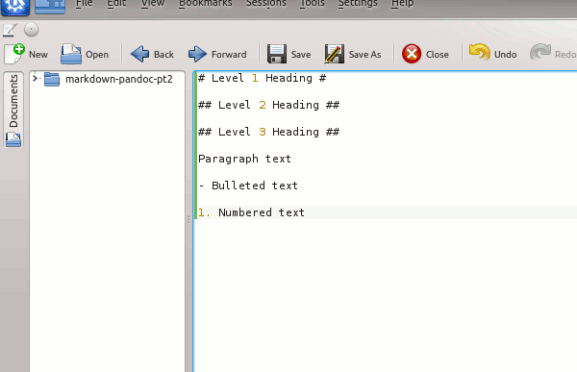Go Back using the blue arrow

coord(140,54)
